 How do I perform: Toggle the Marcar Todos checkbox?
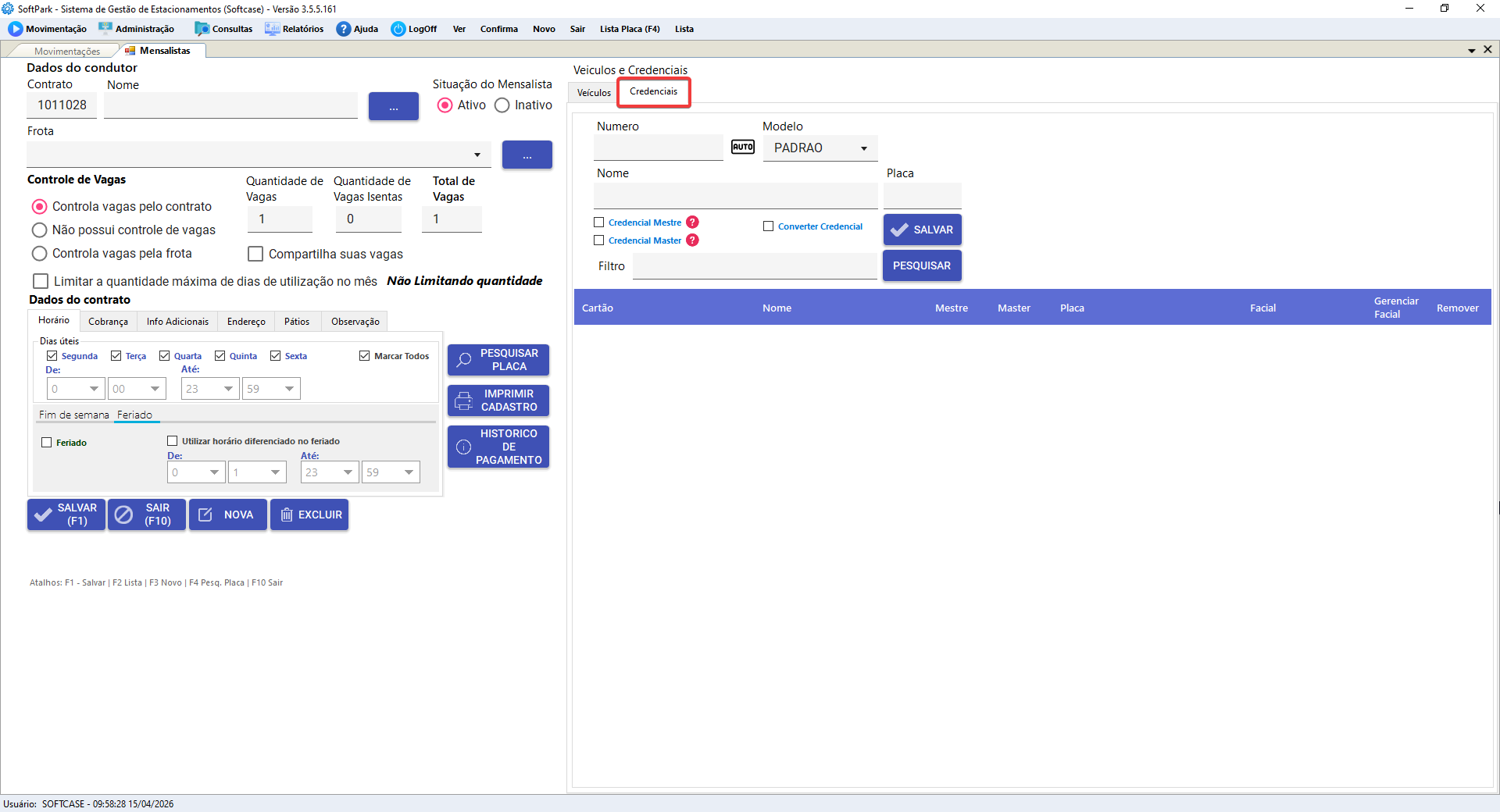(x=364, y=356)
